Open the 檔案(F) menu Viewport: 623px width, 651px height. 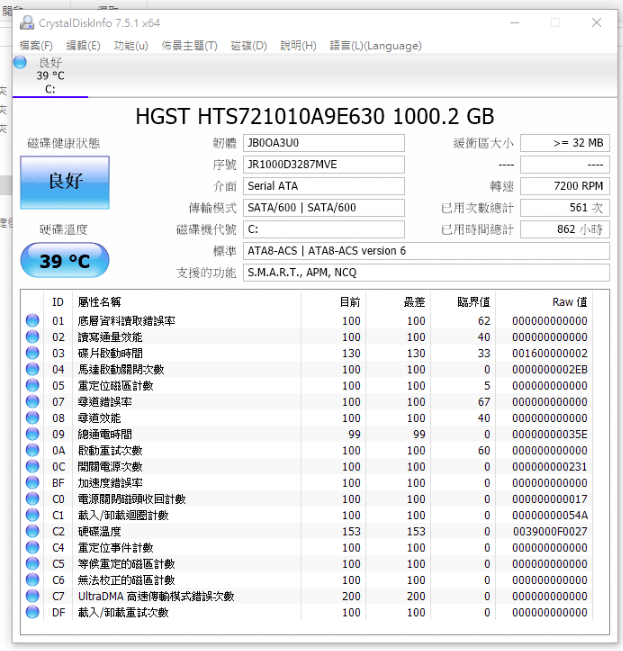click(x=36, y=45)
